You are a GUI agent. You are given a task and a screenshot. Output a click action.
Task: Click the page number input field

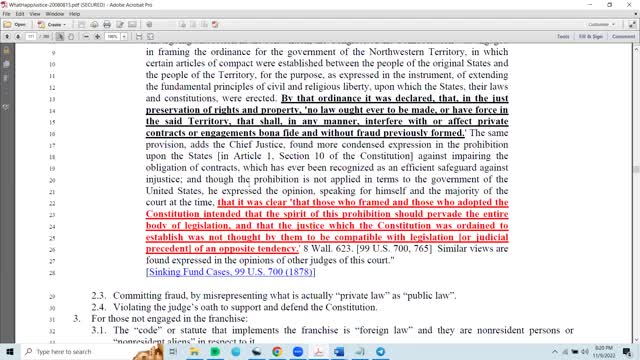point(31,37)
